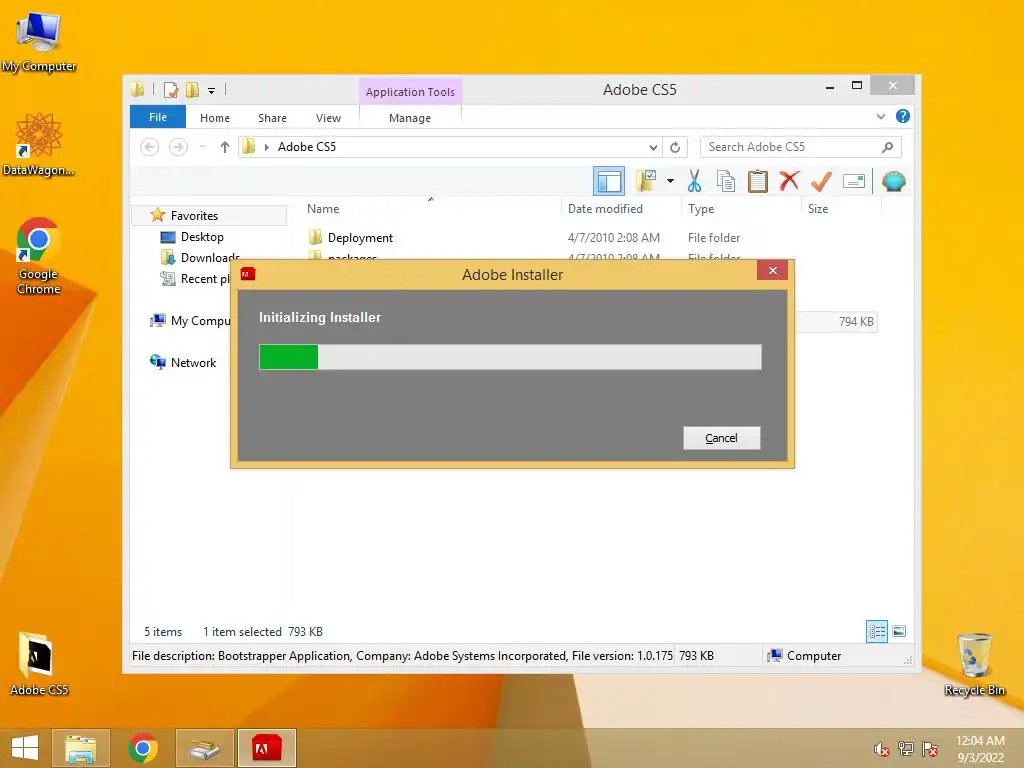Toggle the navigation pane layout icon
The image size is (1024, 768).
[x=609, y=181]
